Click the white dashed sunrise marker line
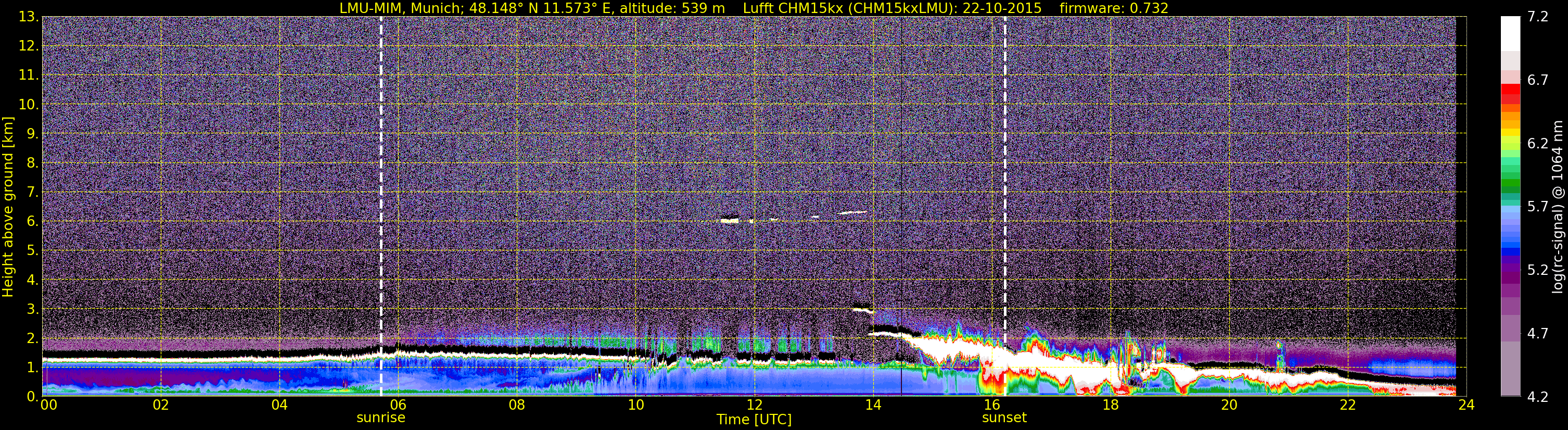Image resolution: width=1568 pixels, height=430 pixels. click(381, 207)
